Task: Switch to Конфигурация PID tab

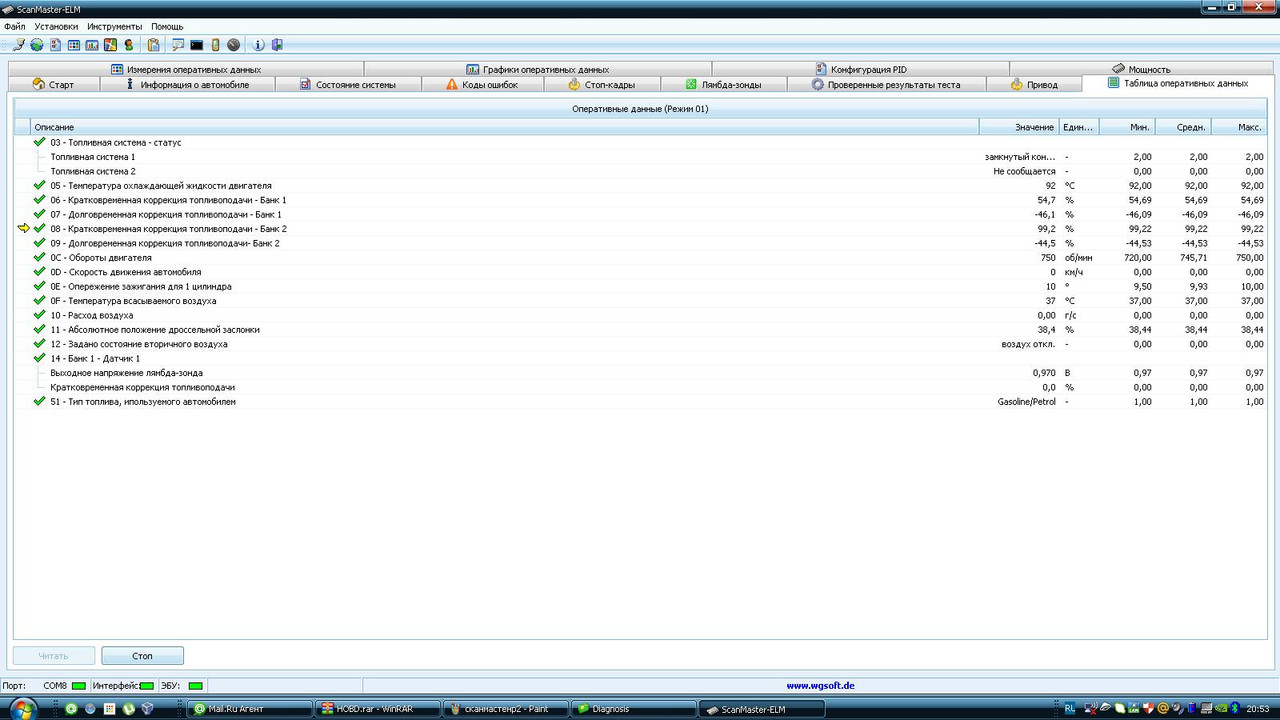Action: click(860, 69)
